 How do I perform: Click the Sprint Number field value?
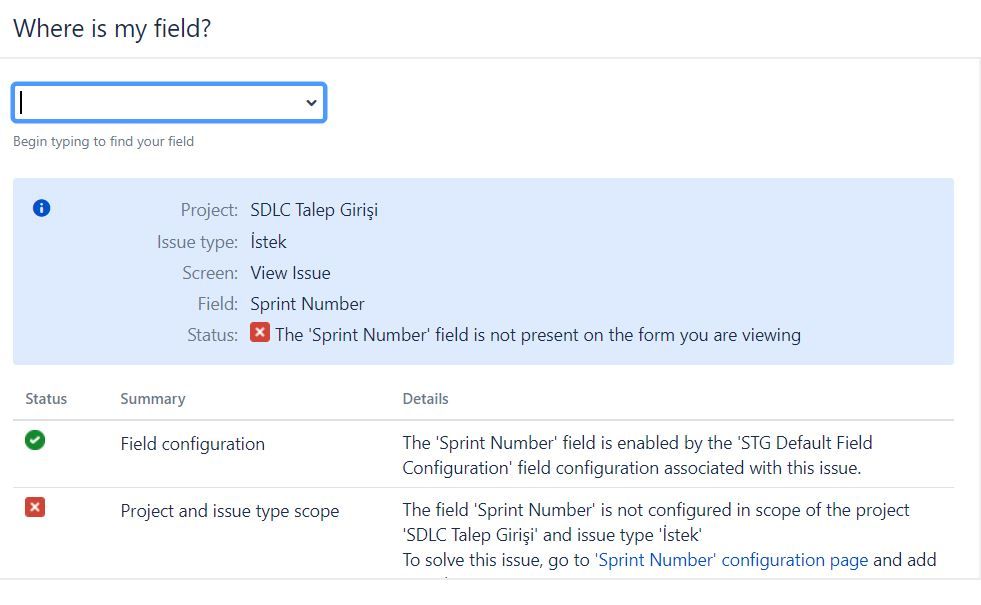click(307, 304)
